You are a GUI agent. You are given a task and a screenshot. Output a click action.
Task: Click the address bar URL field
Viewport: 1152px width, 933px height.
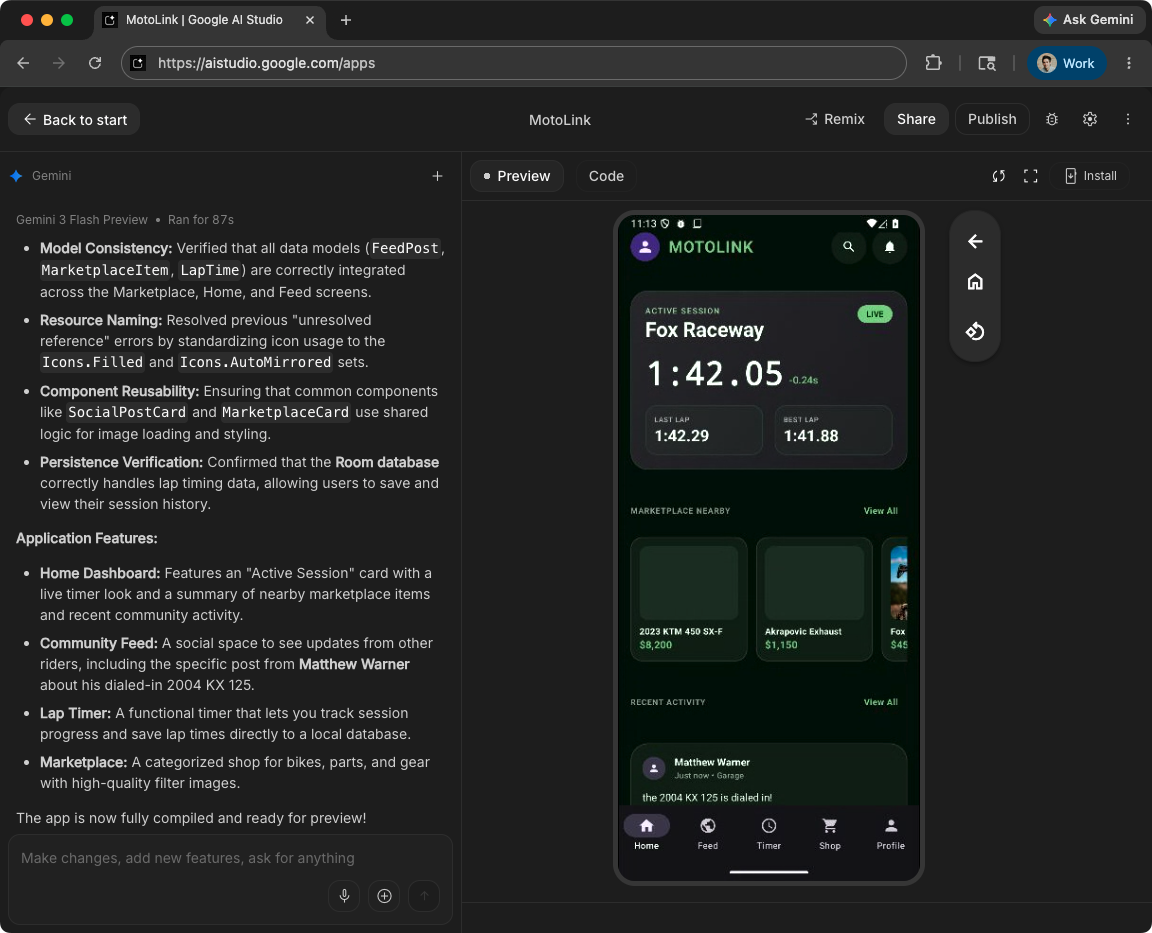pos(514,63)
